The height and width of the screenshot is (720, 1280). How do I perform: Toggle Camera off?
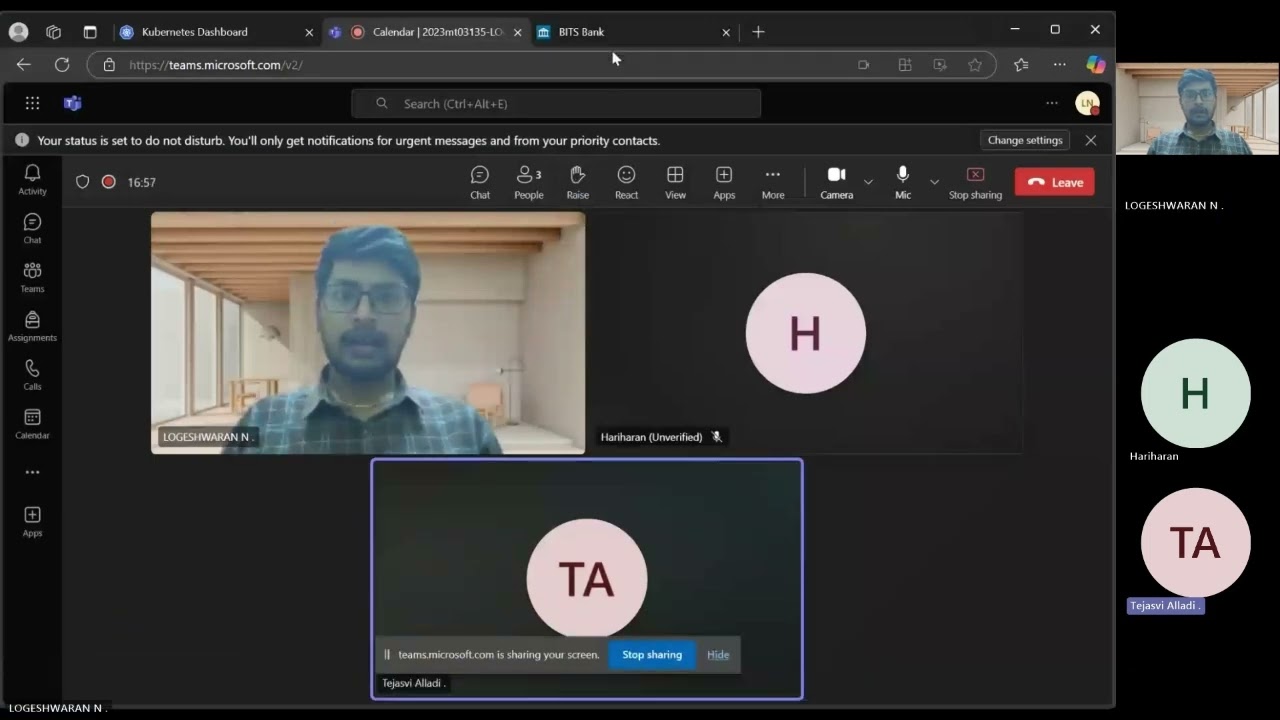(x=837, y=182)
